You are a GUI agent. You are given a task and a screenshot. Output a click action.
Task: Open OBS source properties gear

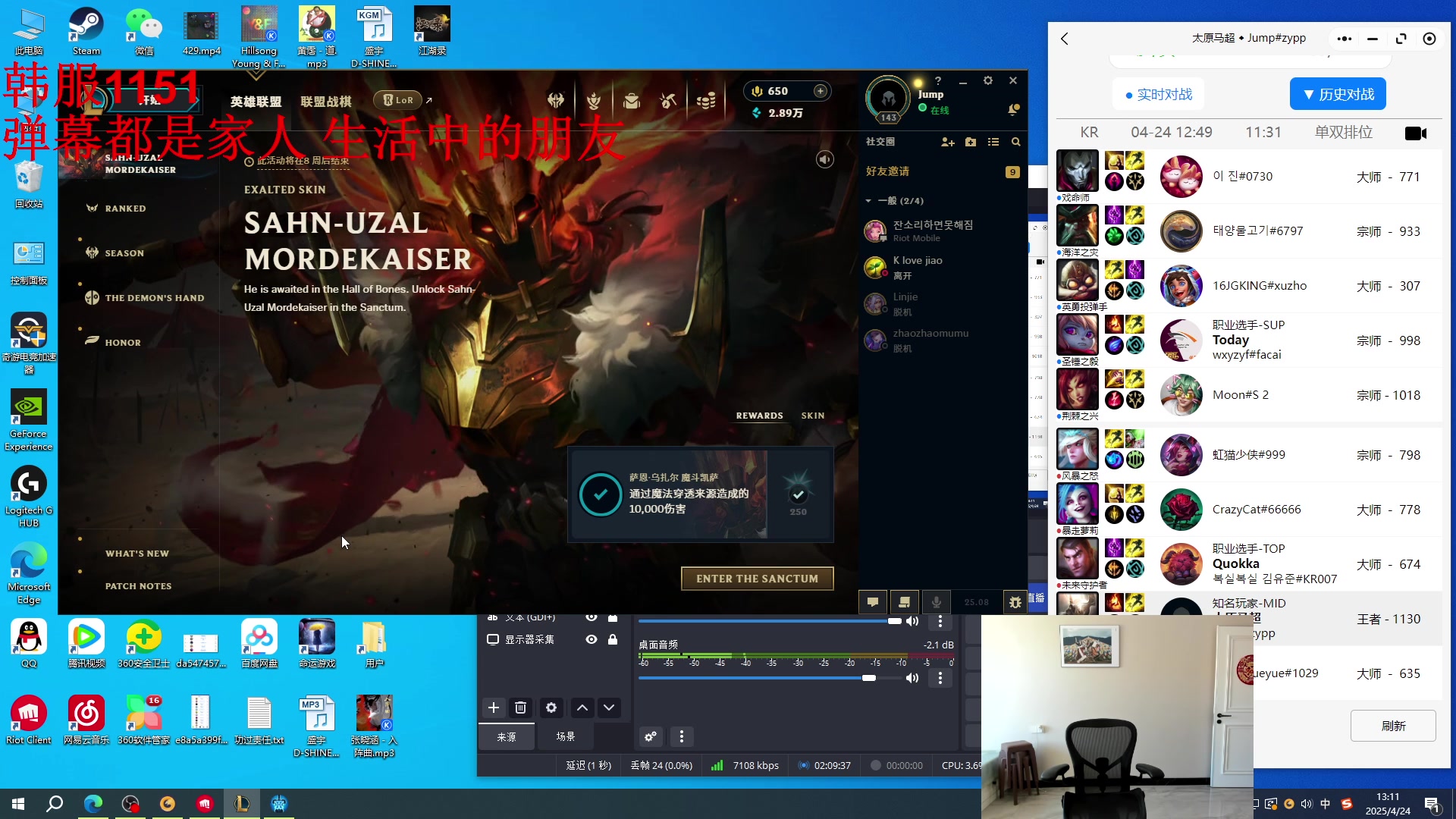tap(551, 708)
